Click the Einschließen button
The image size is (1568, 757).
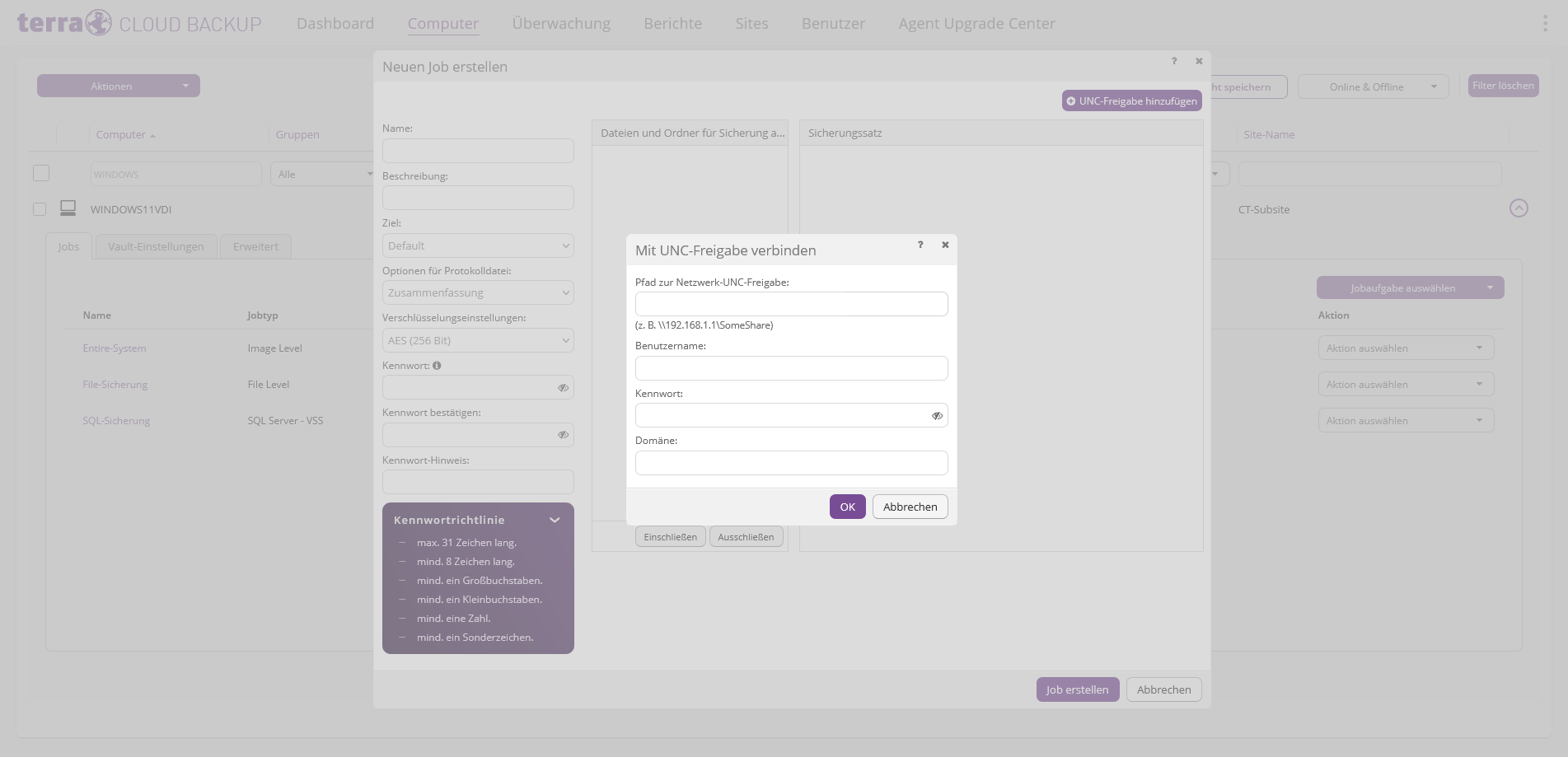671,537
